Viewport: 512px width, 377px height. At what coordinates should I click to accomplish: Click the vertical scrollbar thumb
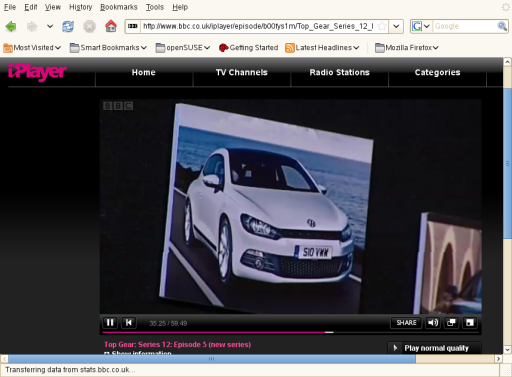507,163
